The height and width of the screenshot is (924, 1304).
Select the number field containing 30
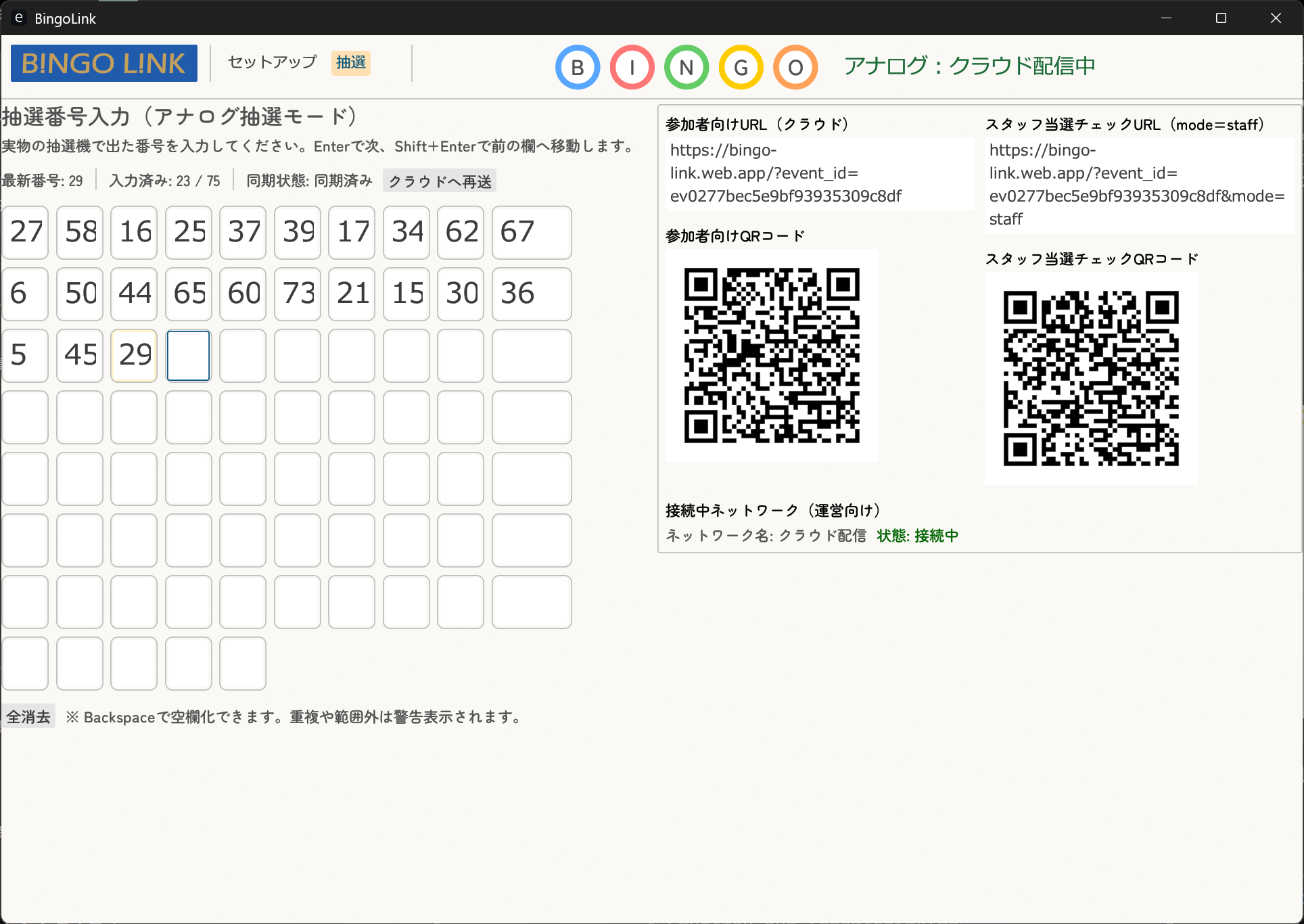coord(461,294)
